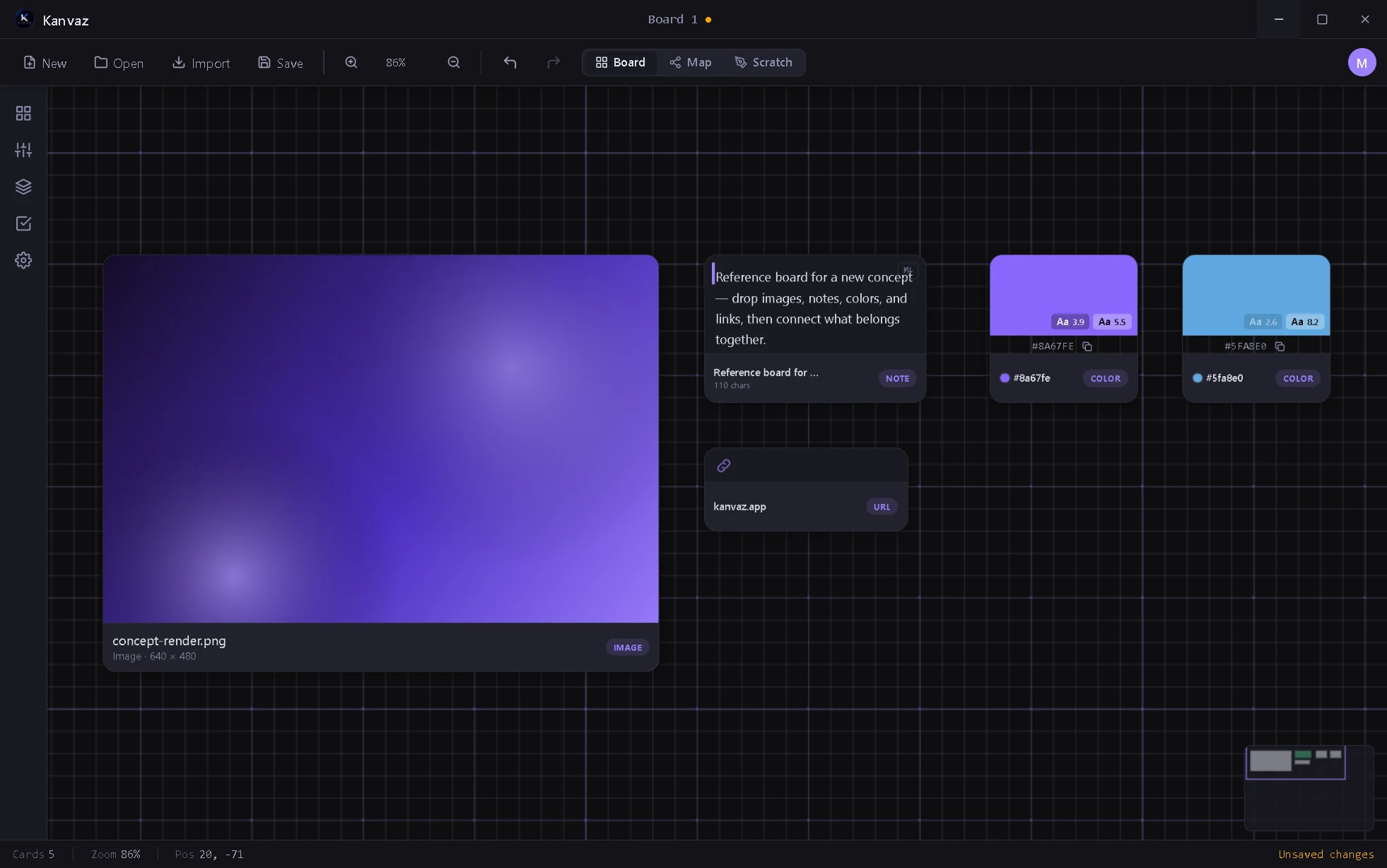The image size is (1387, 868).
Task: Click the Zoom 86% status entry
Action: click(116, 854)
